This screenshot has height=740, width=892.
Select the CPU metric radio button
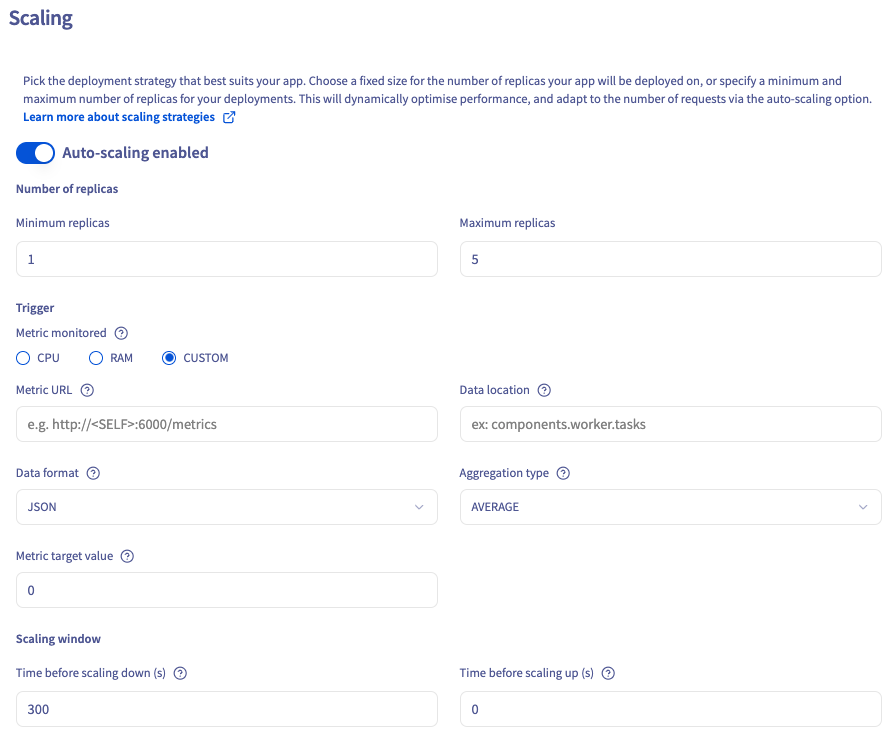23,358
